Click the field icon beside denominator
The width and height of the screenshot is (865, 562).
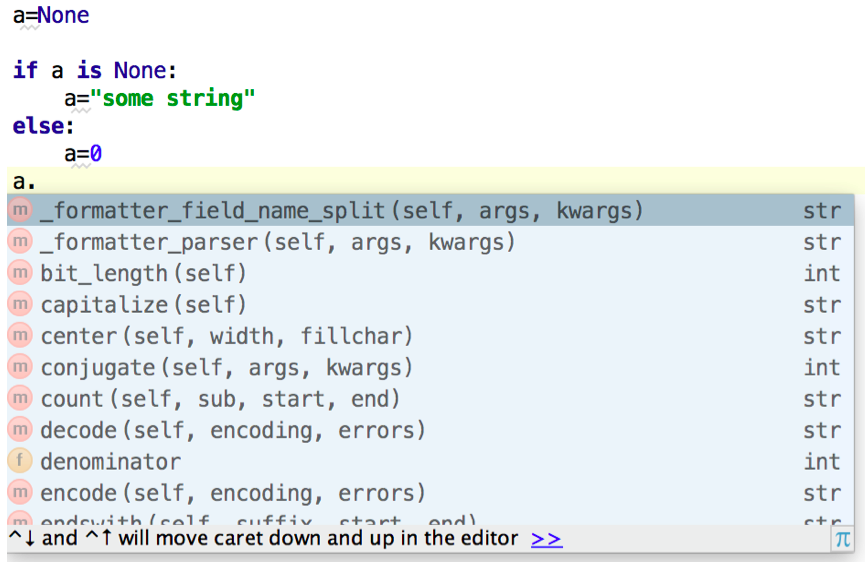coord(20,461)
